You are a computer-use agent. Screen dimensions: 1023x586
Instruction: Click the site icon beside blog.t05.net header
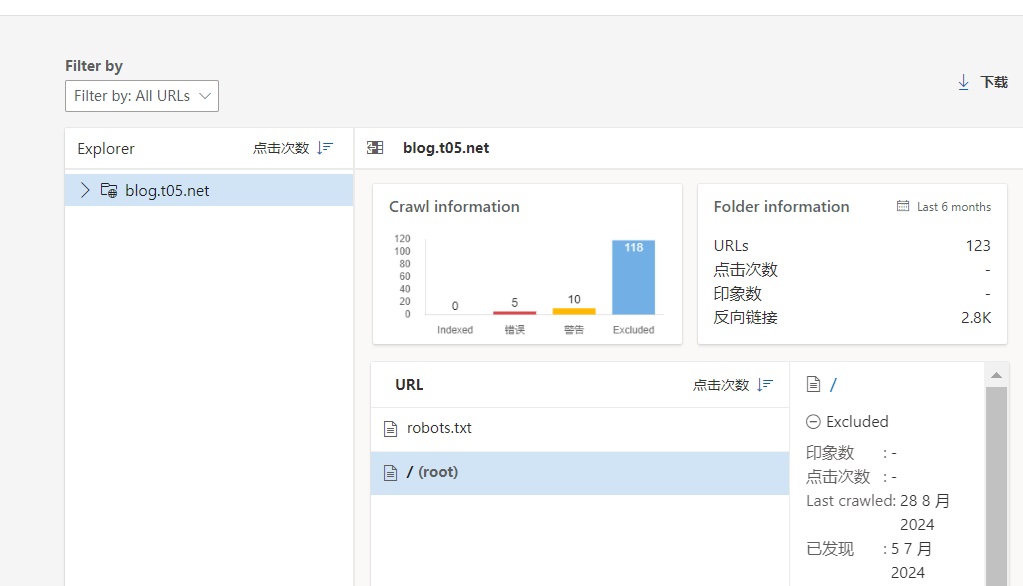coord(376,148)
